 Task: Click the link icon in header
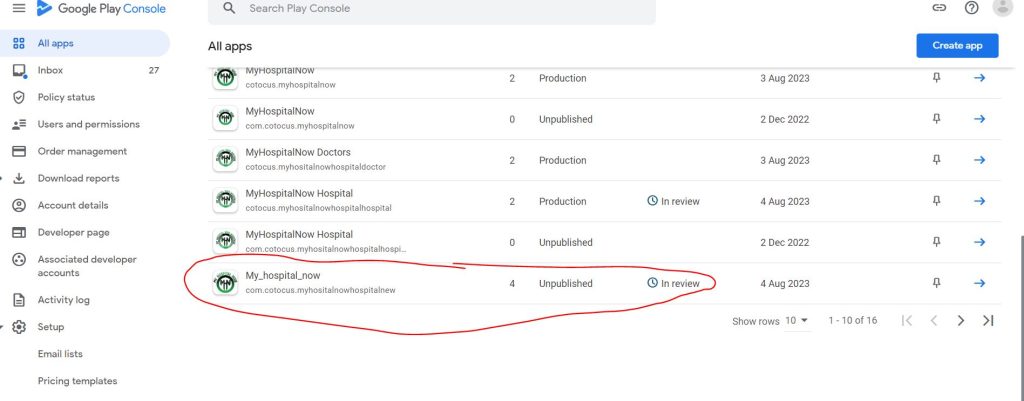(938, 8)
